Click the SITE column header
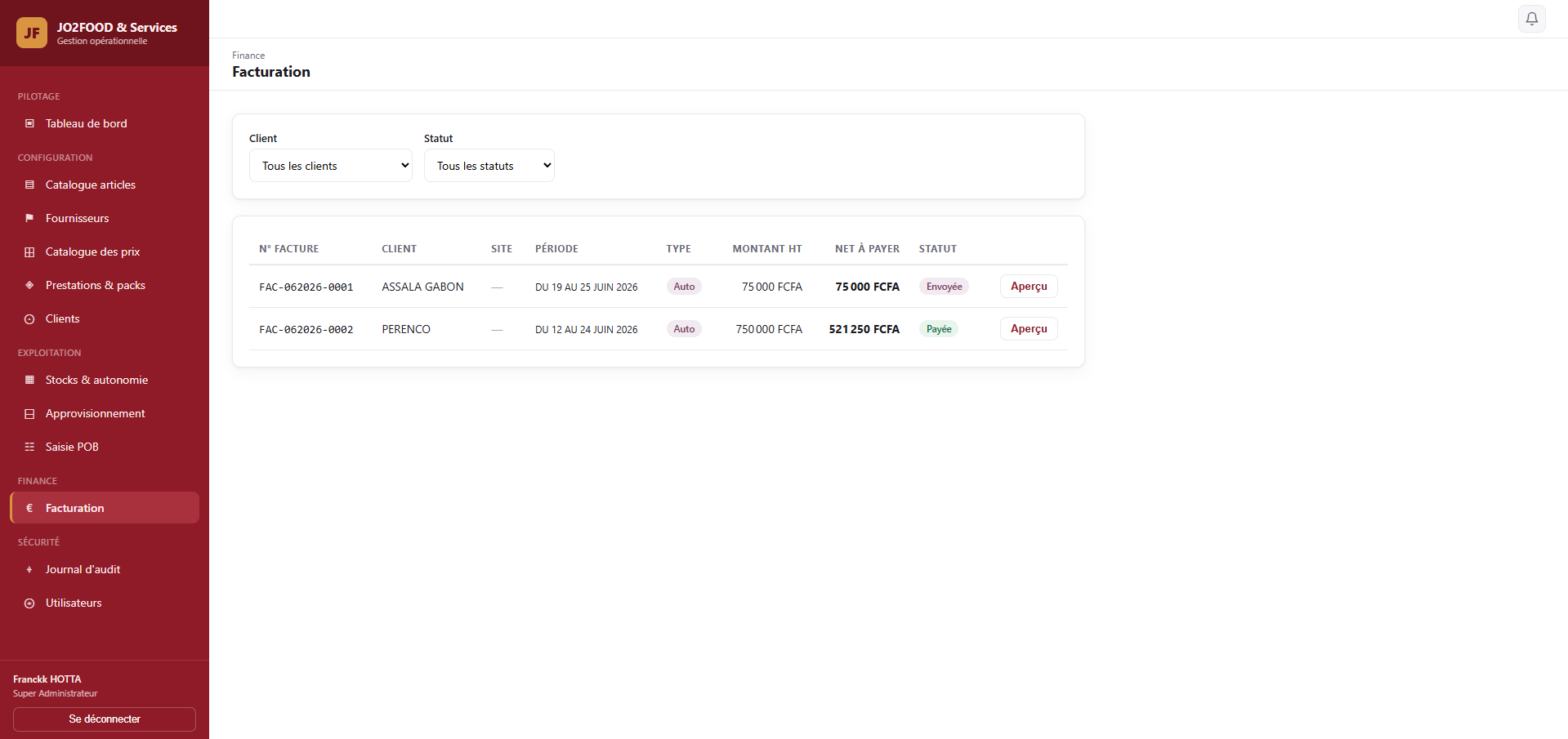This screenshot has width=1568, height=739. pos(502,249)
